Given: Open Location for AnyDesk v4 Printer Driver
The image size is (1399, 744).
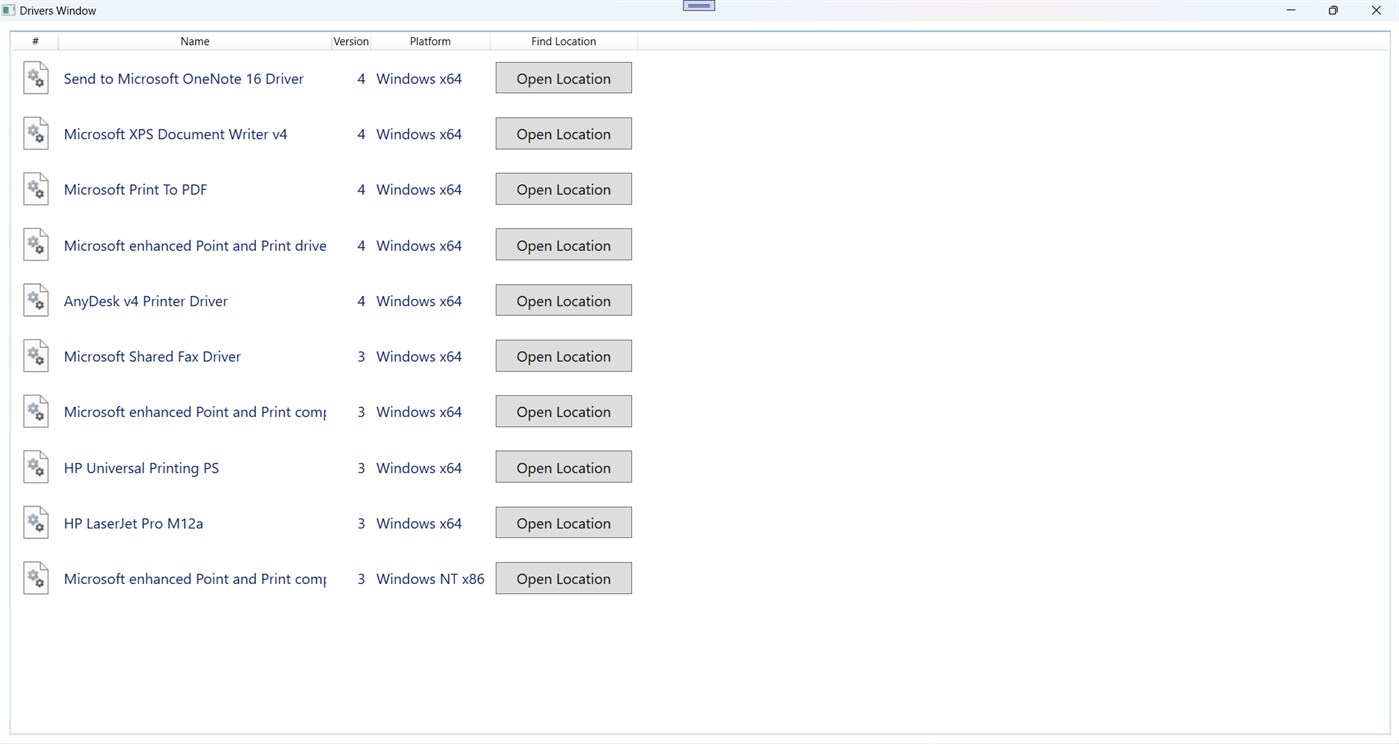Looking at the screenshot, I should 563,300.
